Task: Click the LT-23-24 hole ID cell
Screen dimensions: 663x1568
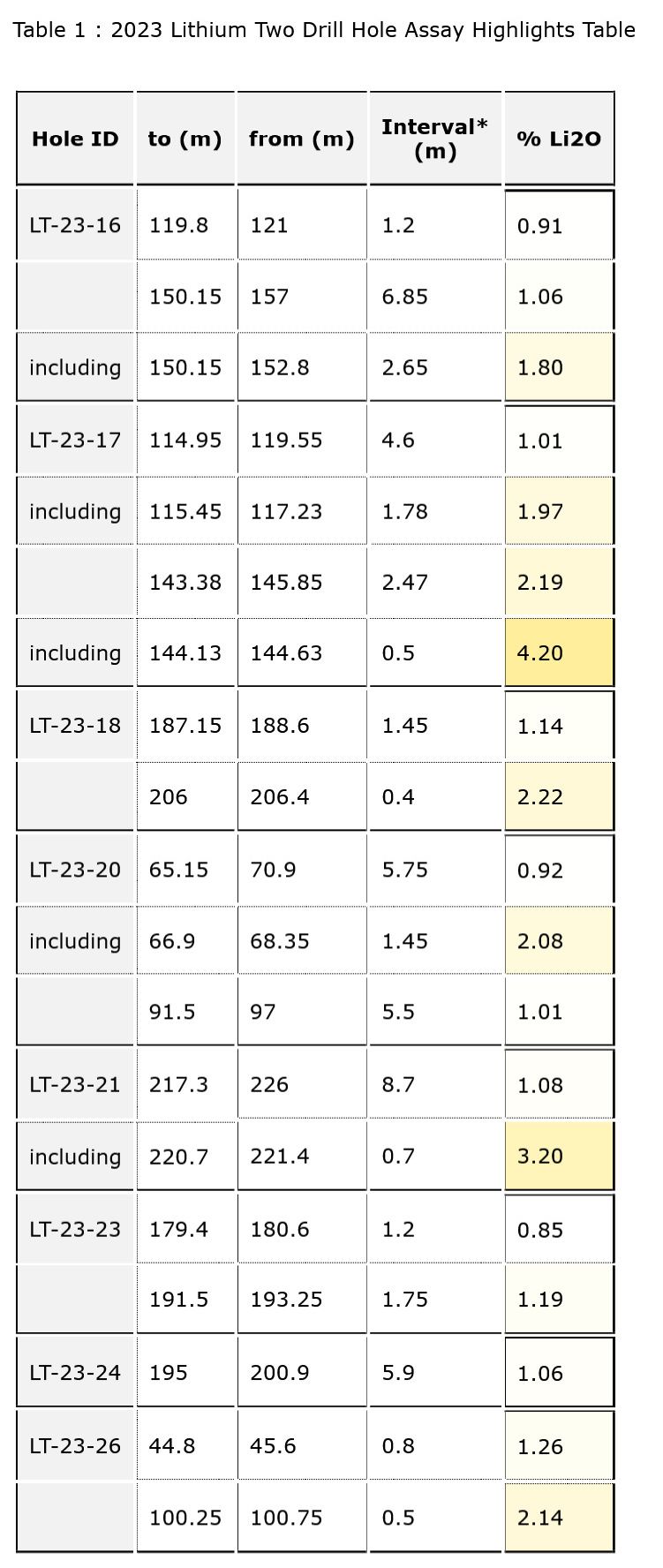Action: [x=75, y=1373]
